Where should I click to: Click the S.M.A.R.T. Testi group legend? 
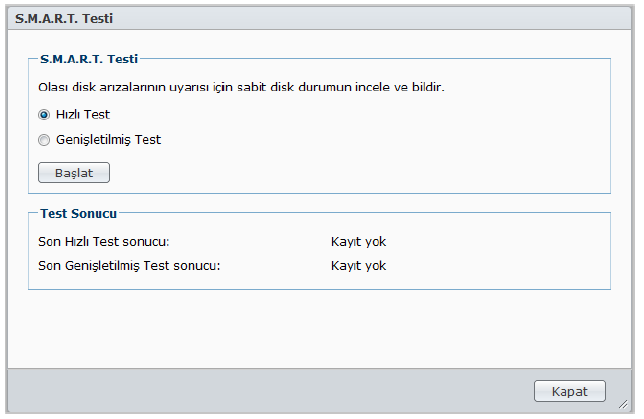(88, 59)
